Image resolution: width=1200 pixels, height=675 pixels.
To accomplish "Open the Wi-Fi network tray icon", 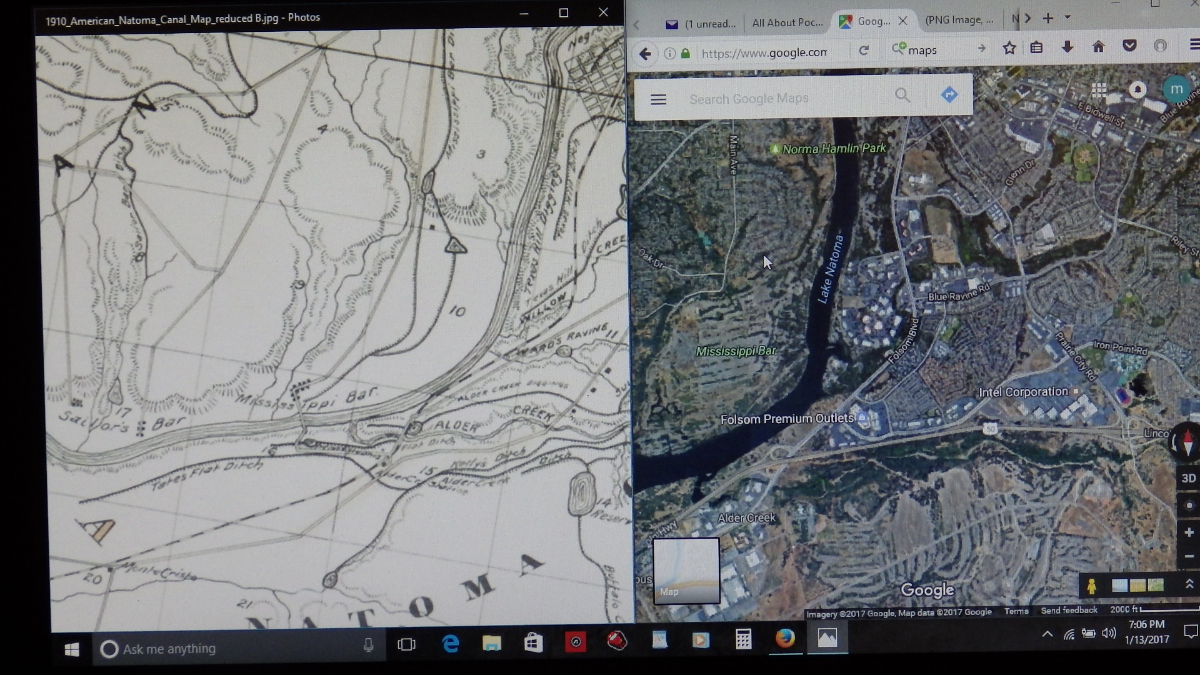I will 1069,634.
